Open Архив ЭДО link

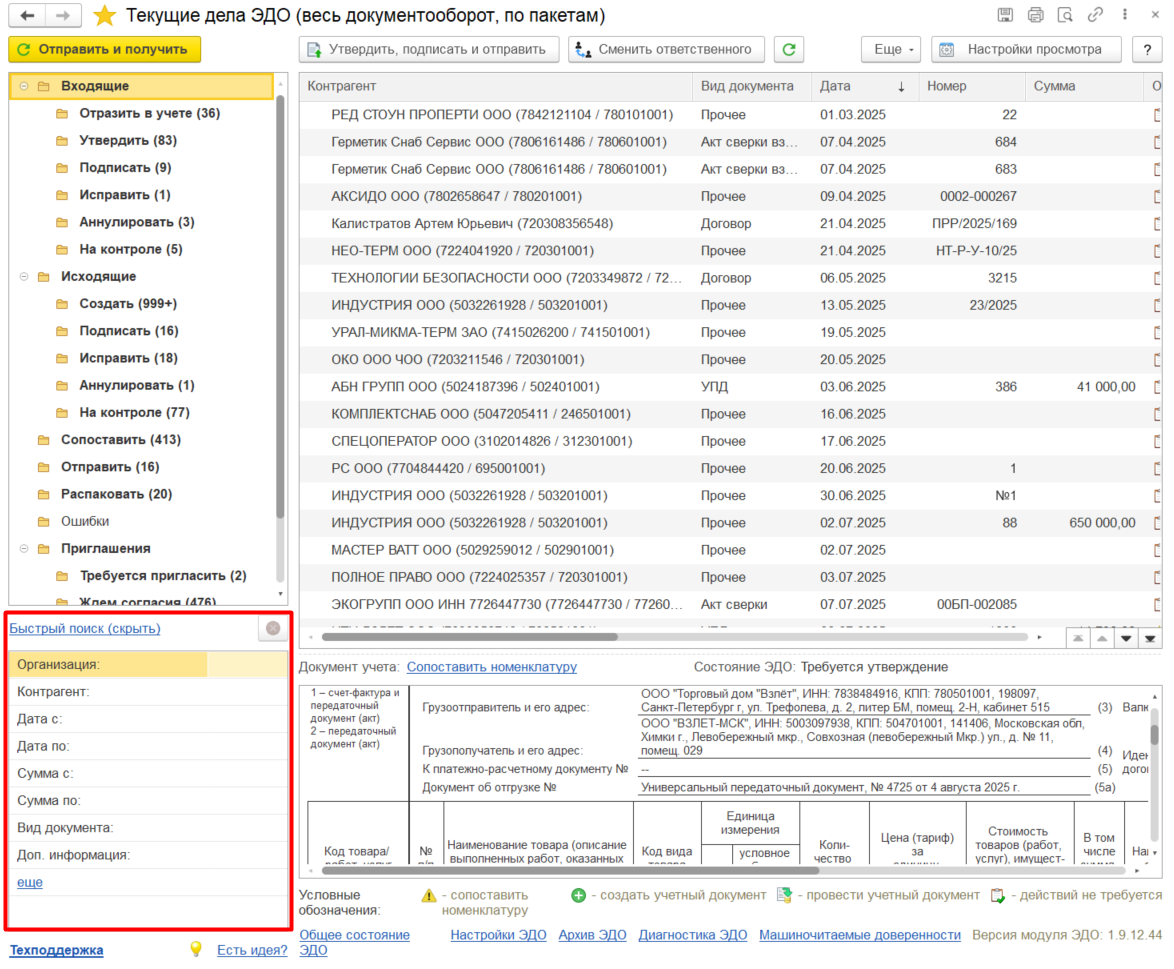click(x=592, y=935)
